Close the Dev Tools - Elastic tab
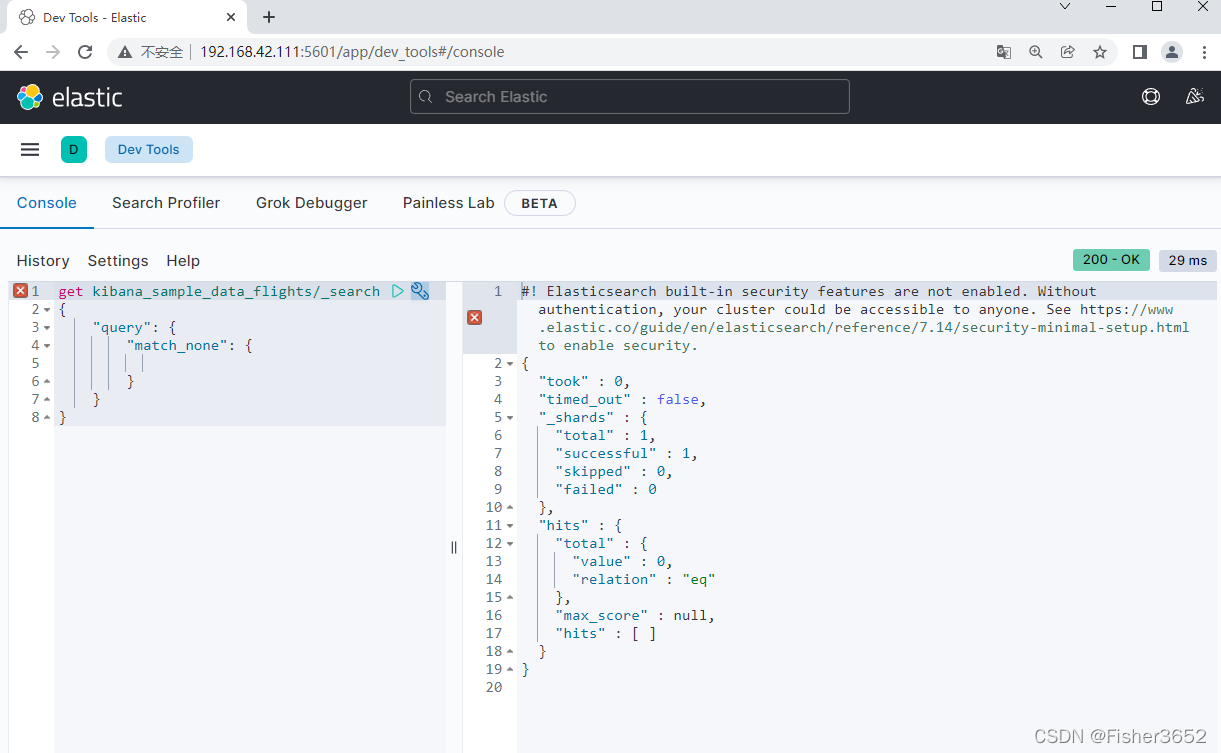1221x753 pixels. [x=231, y=17]
